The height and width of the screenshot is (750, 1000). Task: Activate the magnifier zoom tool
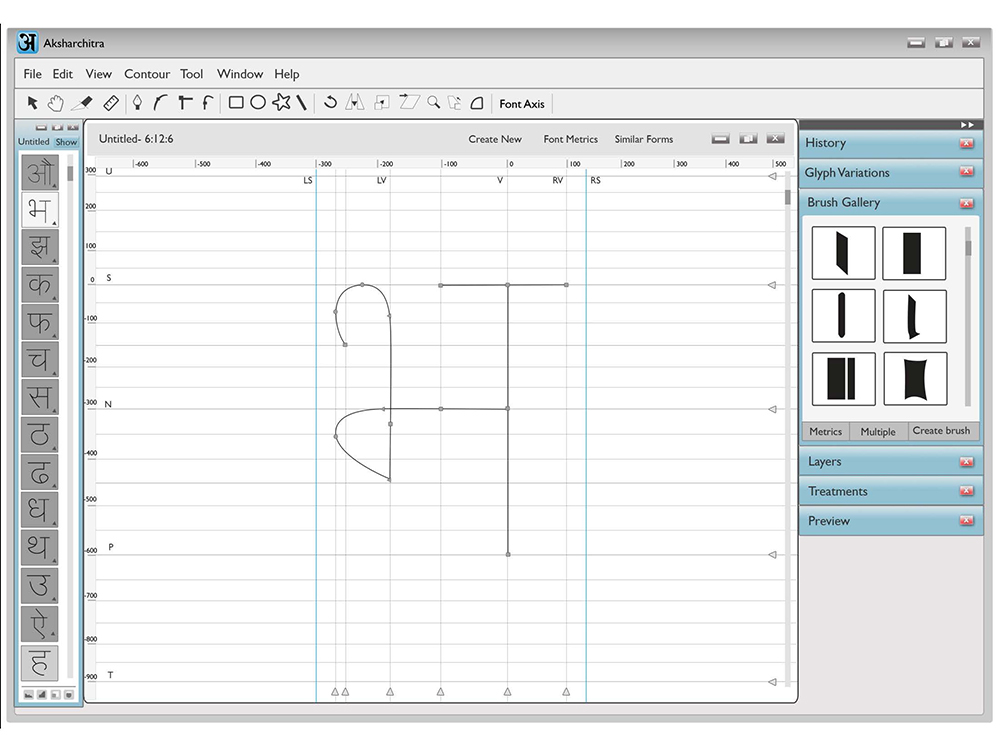[434, 102]
